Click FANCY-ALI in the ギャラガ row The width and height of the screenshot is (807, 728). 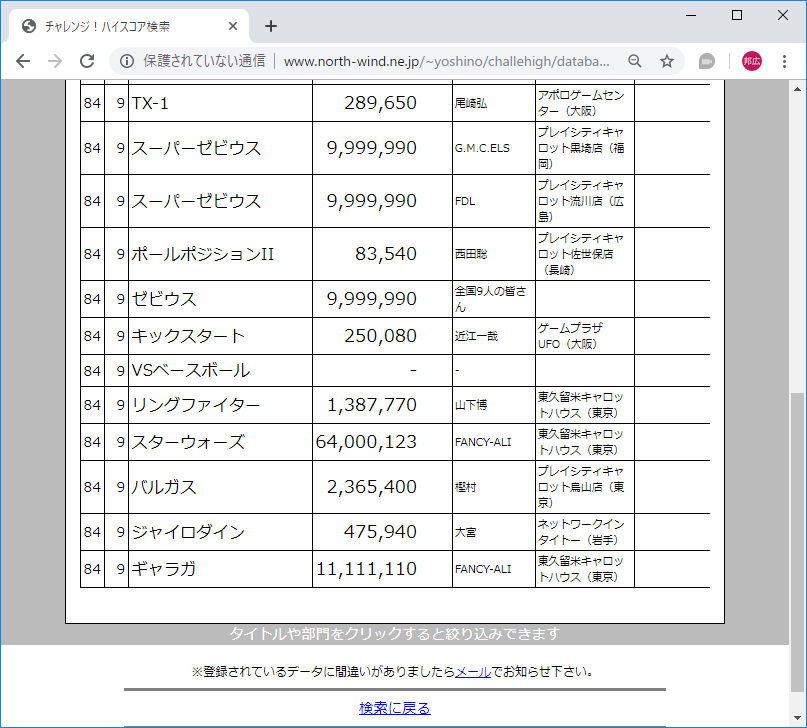click(x=483, y=569)
